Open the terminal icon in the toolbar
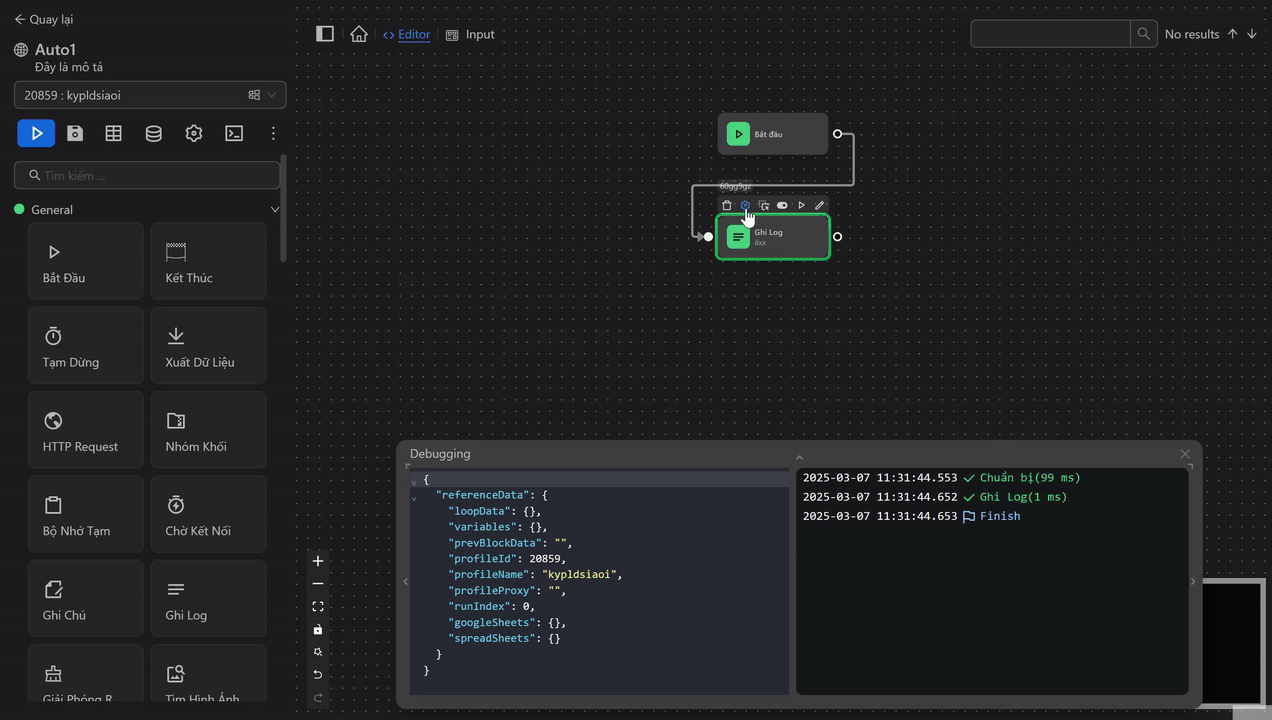Image resolution: width=1272 pixels, height=720 pixels. click(234, 132)
